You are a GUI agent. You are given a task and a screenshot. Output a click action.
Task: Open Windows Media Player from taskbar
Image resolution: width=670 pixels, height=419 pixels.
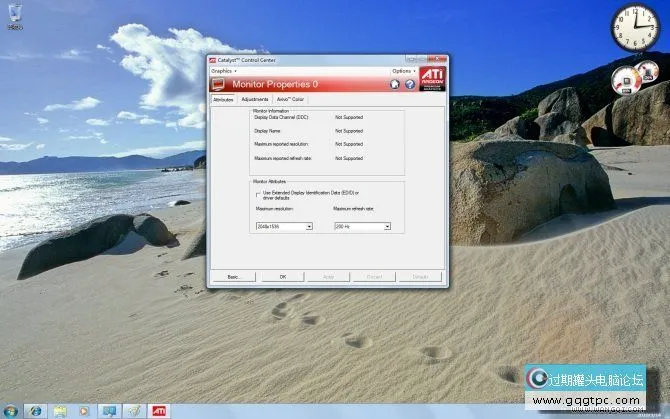[84, 410]
